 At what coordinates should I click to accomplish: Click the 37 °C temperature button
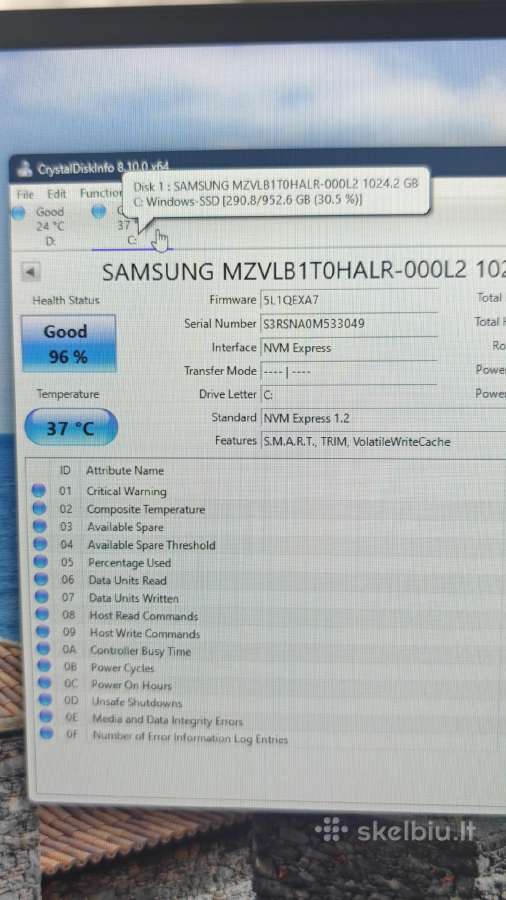[71, 428]
